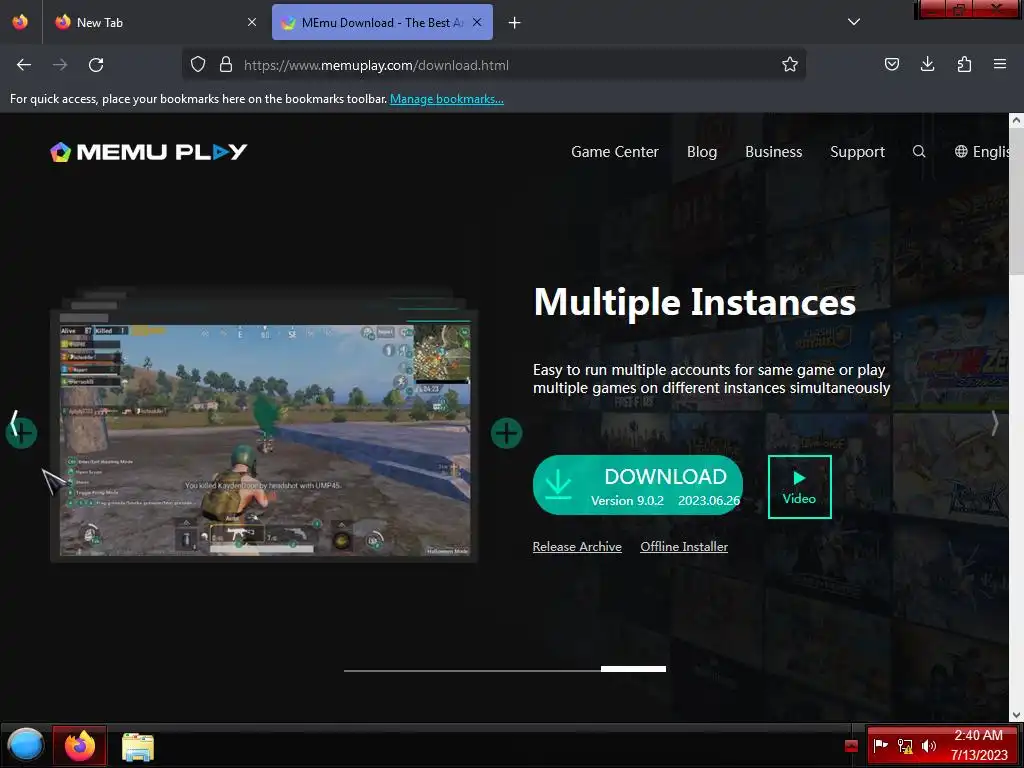The width and height of the screenshot is (1024, 768).
Task: Click the scrollbar down arrow
Action: [x=1016, y=716]
